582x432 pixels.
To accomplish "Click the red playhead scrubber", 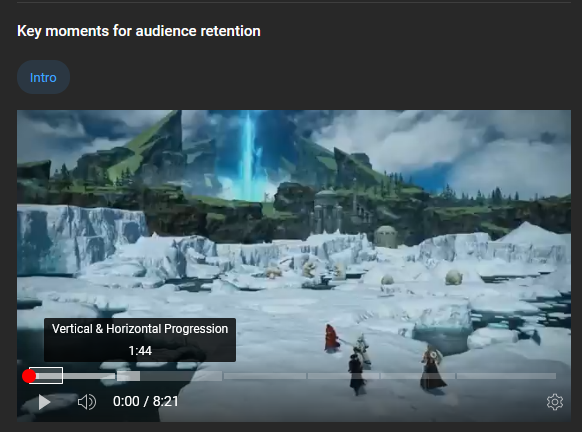I will click(29, 376).
